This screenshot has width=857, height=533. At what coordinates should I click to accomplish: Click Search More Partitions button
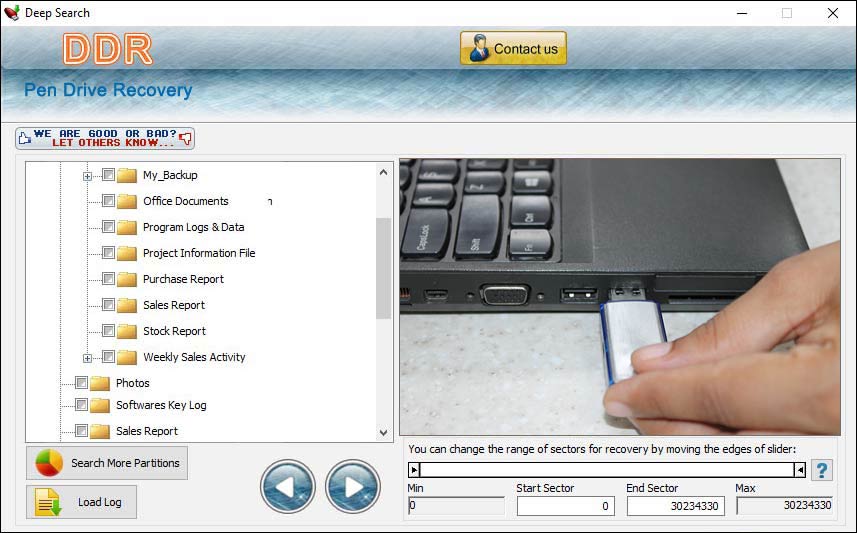point(107,463)
